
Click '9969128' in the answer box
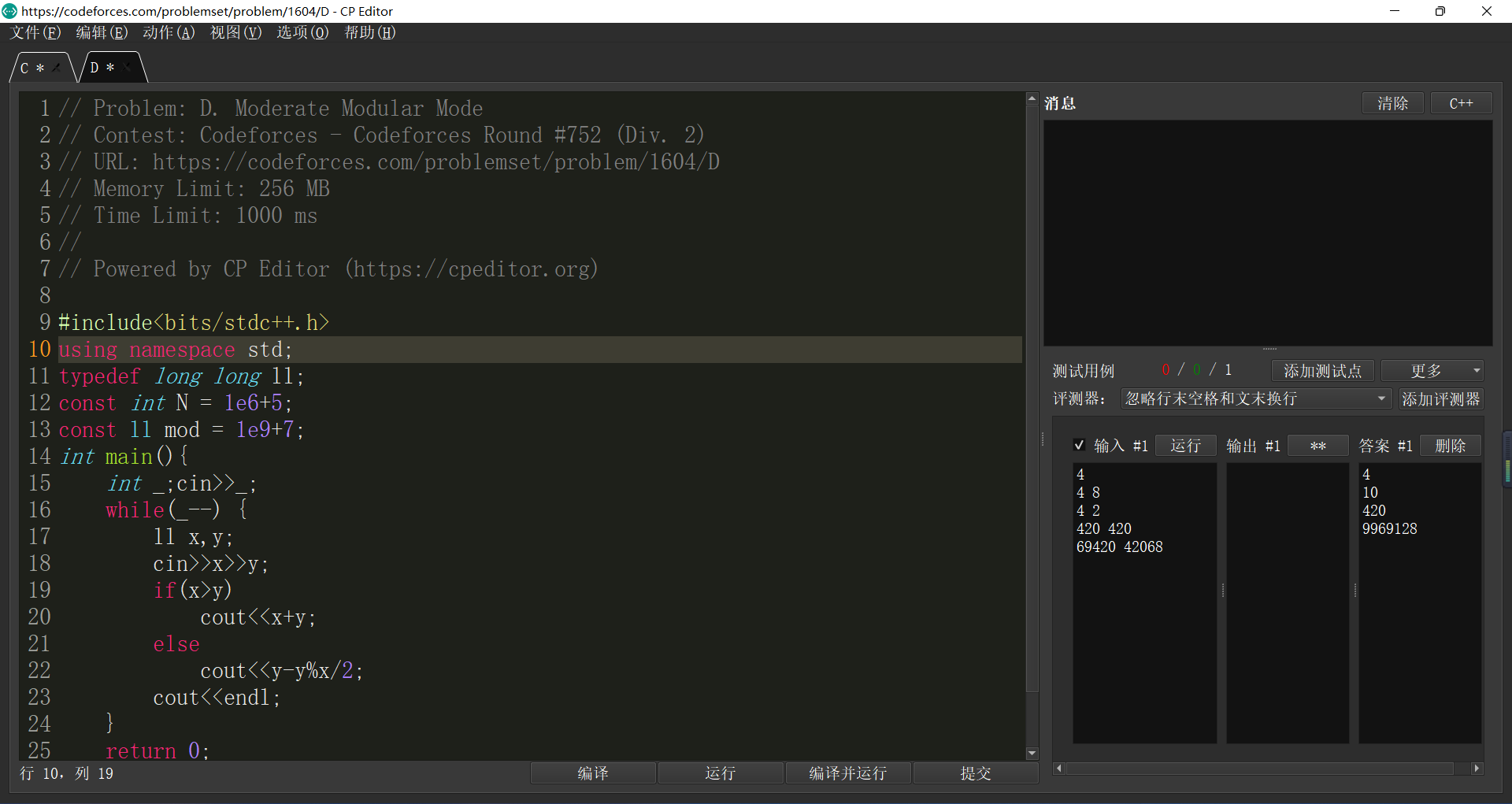pos(1390,529)
